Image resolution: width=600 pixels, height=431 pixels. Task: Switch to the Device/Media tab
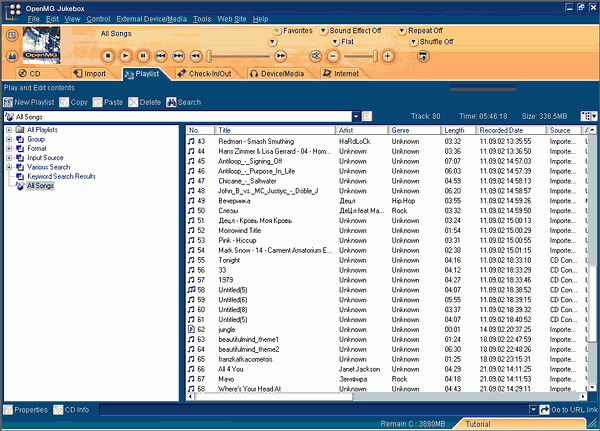point(278,73)
